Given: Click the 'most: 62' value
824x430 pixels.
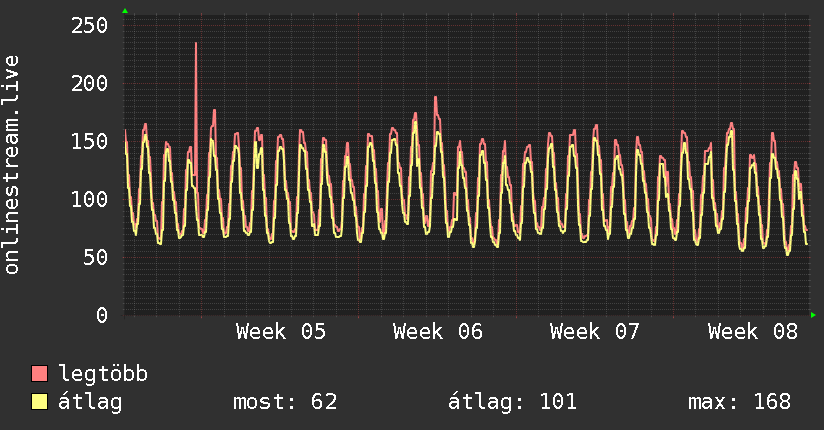Looking at the screenshot, I should point(285,402).
